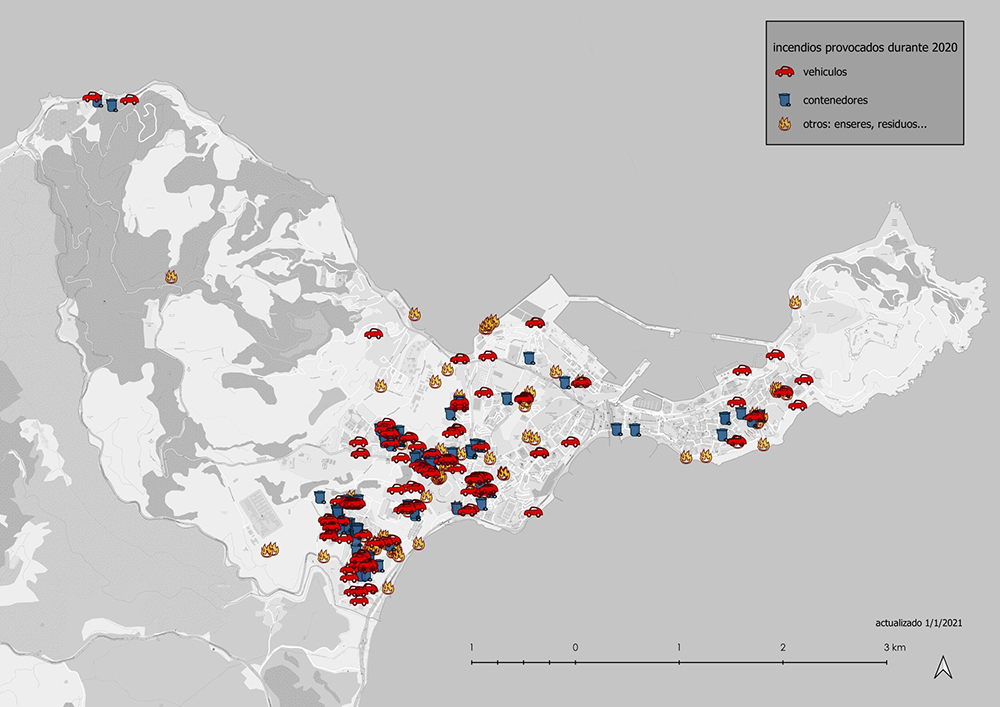Click the '2' scale bar label

tap(783, 647)
